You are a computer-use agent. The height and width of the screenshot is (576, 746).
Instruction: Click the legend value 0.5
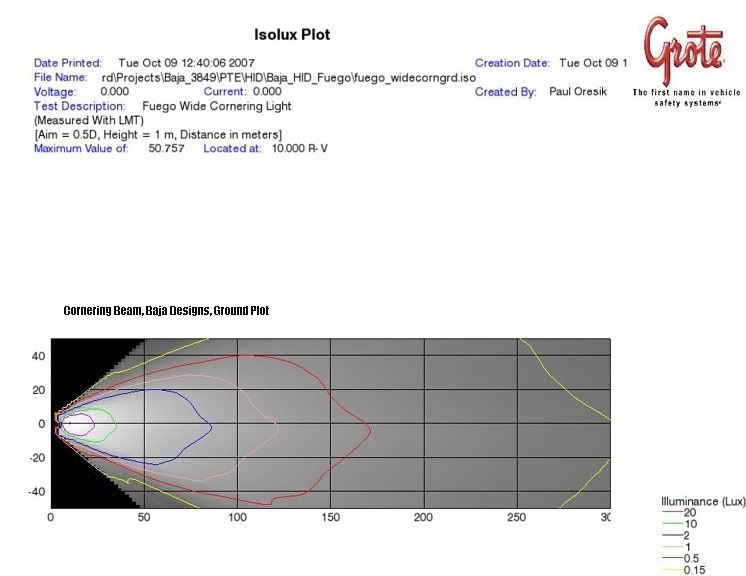pyautogui.click(x=691, y=558)
